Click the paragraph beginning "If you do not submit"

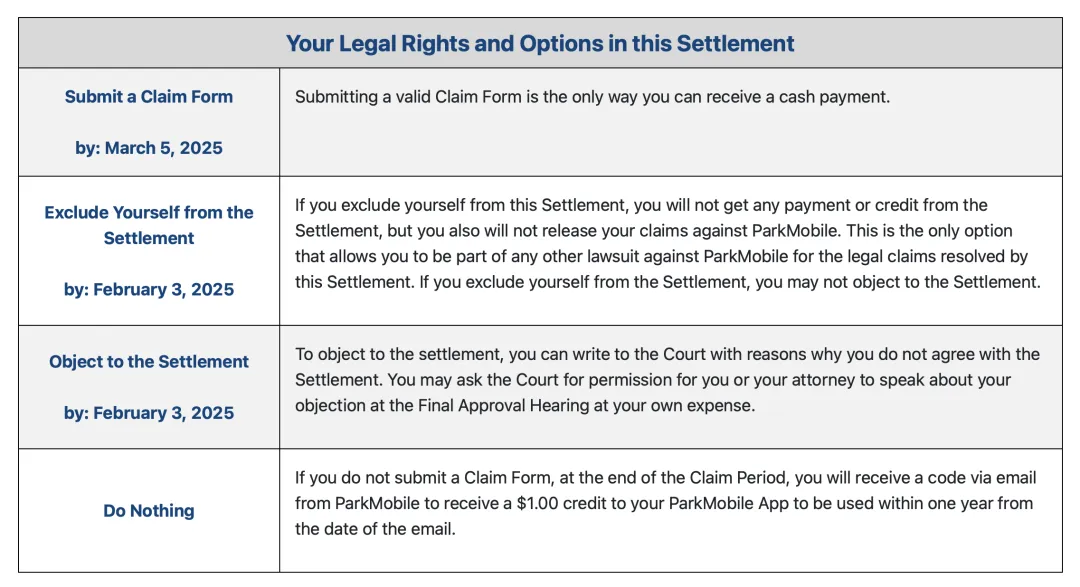point(665,503)
